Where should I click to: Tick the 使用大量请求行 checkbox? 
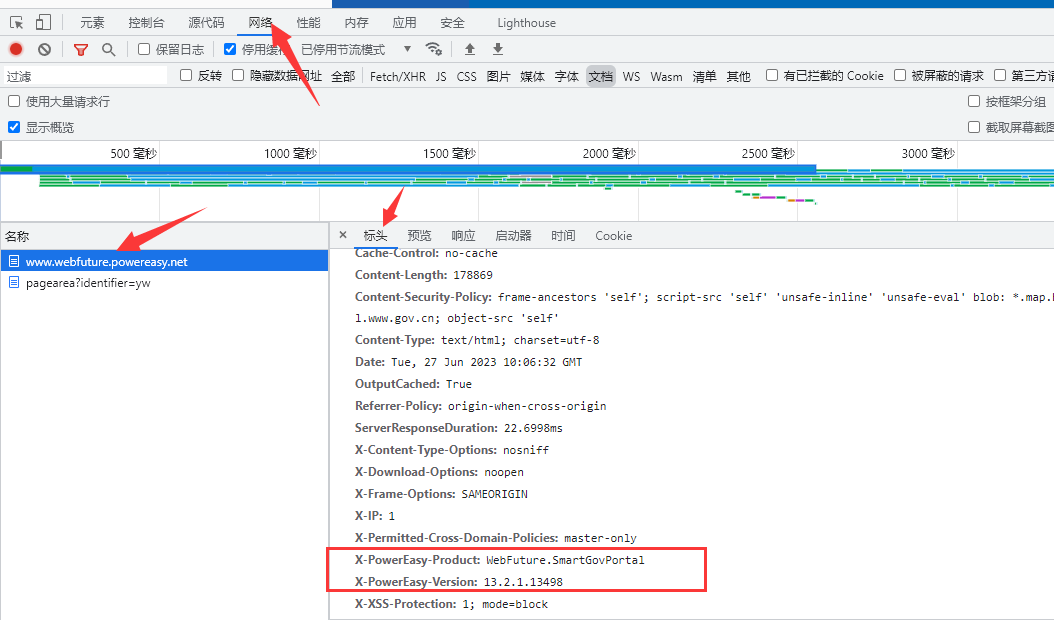[x=14, y=101]
